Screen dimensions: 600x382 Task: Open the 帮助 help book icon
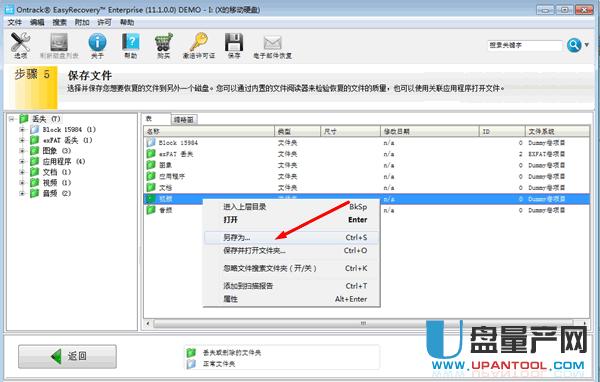tap(130, 42)
